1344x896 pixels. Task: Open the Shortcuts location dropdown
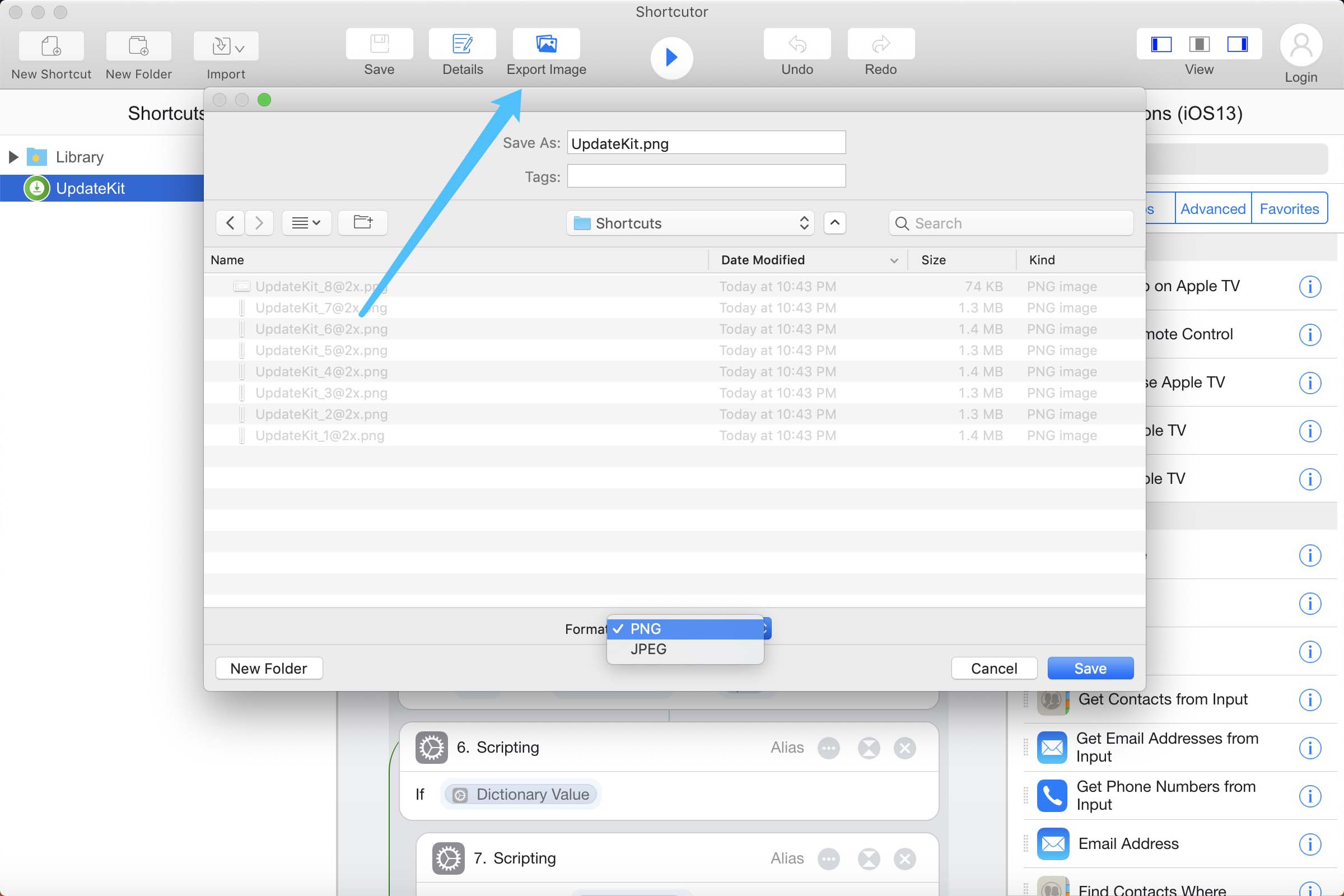click(690, 223)
